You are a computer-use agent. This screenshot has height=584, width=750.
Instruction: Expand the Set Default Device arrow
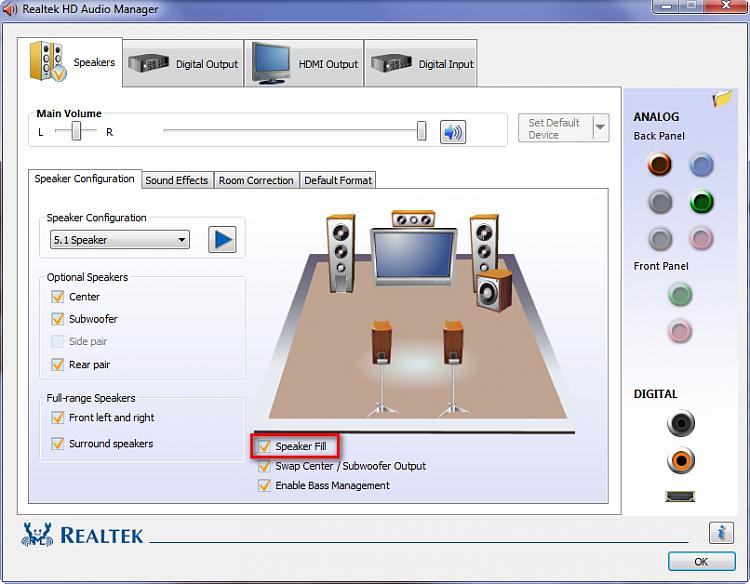click(x=600, y=128)
